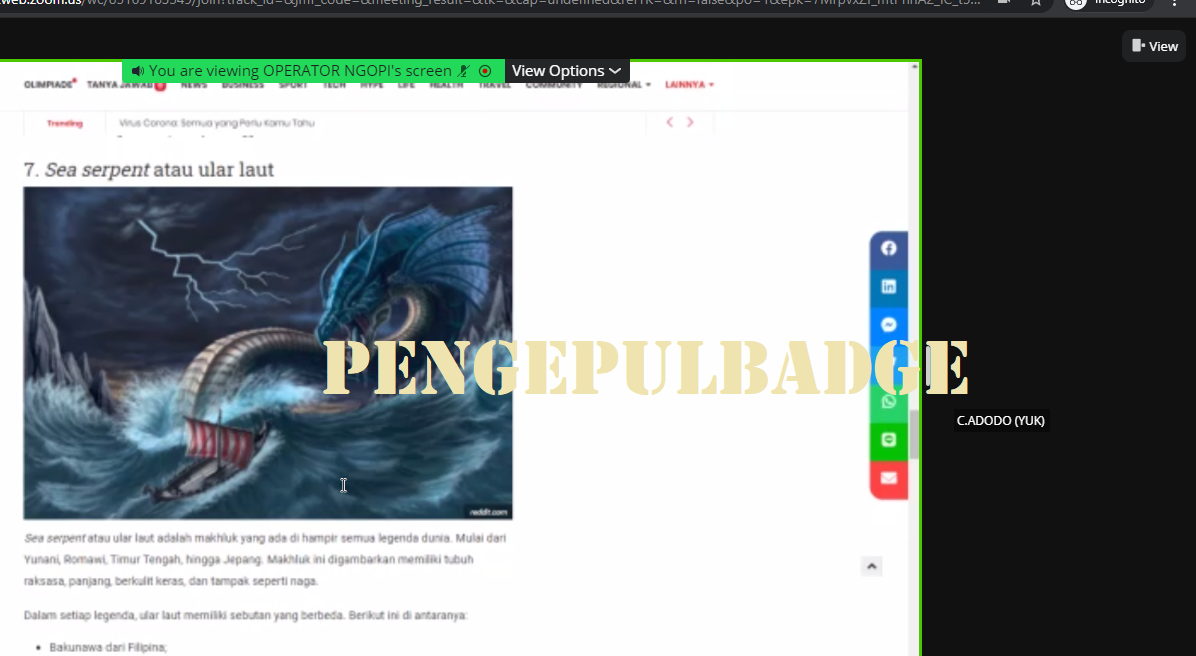Open the View layout button
1196x656 pixels.
1154,47
